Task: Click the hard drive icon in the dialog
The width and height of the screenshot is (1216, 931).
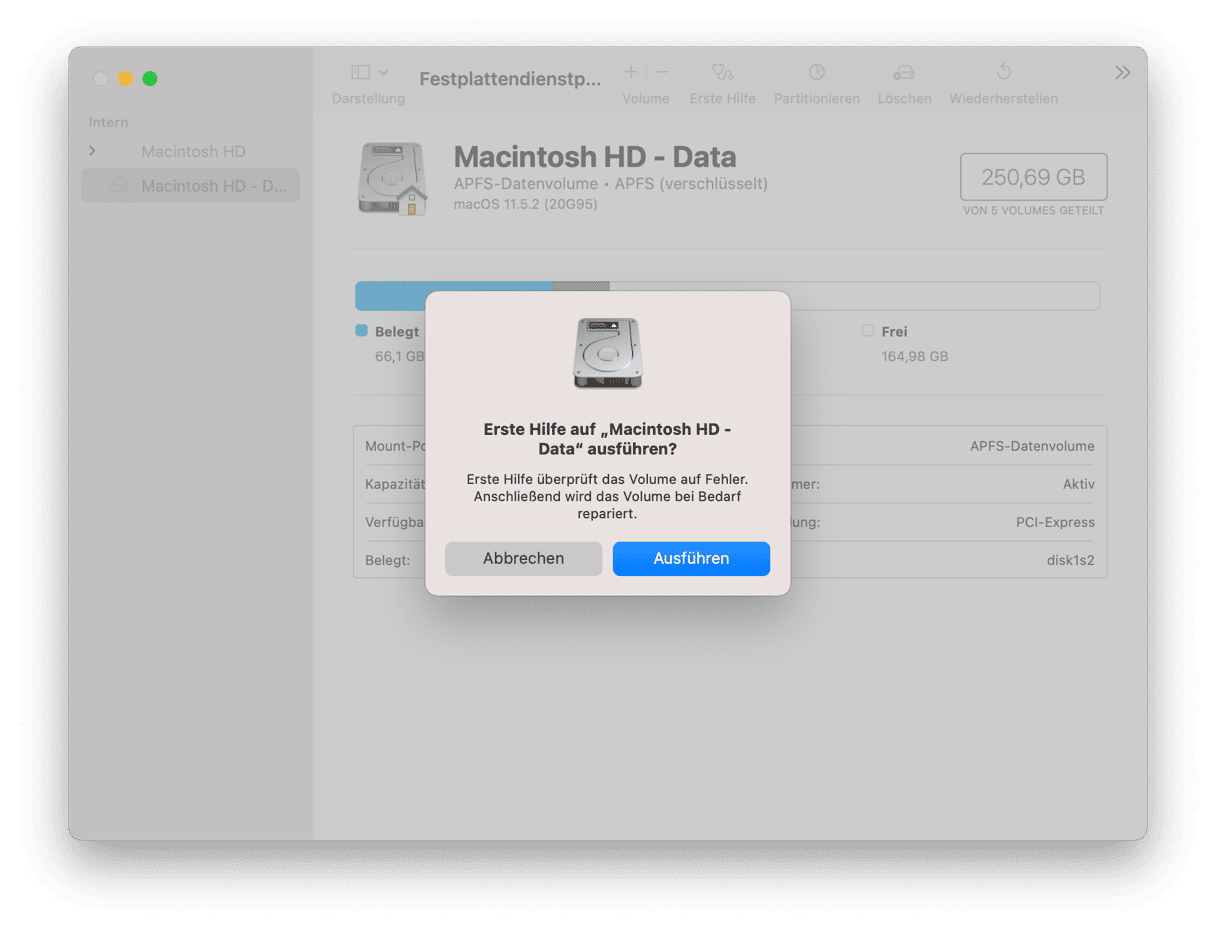Action: pyautogui.click(x=607, y=353)
